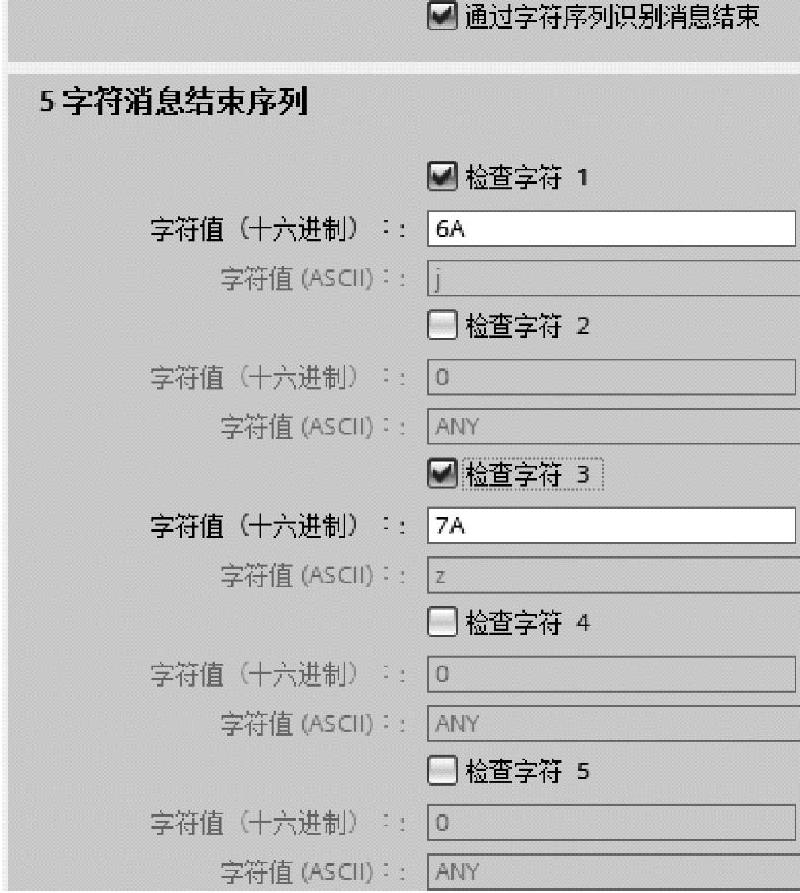The image size is (800, 893).
Task: Click hex value field under 检查字符 5
Action: click(612, 823)
